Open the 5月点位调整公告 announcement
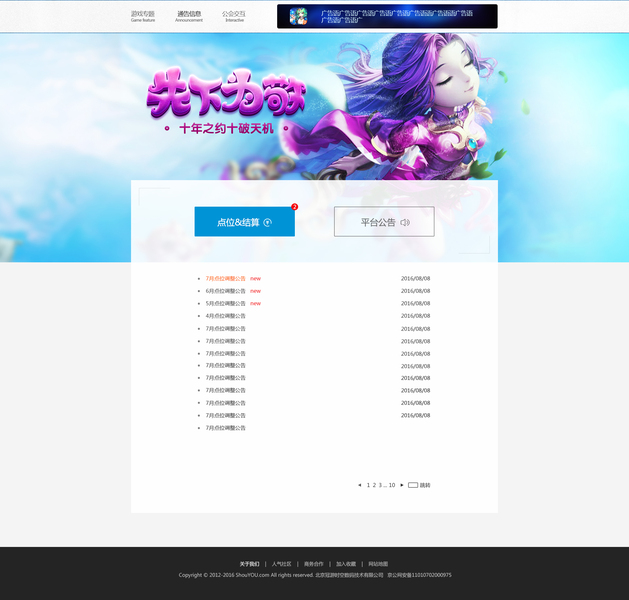This screenshot has height=600, width=629. (225, 303)
